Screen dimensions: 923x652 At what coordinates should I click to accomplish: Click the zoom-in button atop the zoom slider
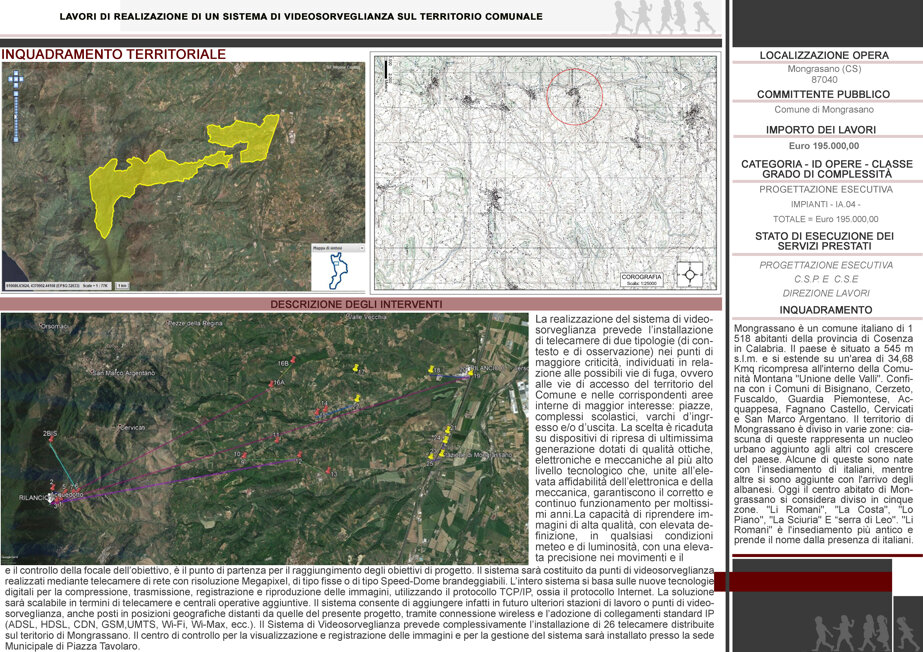tap(16, 94)
